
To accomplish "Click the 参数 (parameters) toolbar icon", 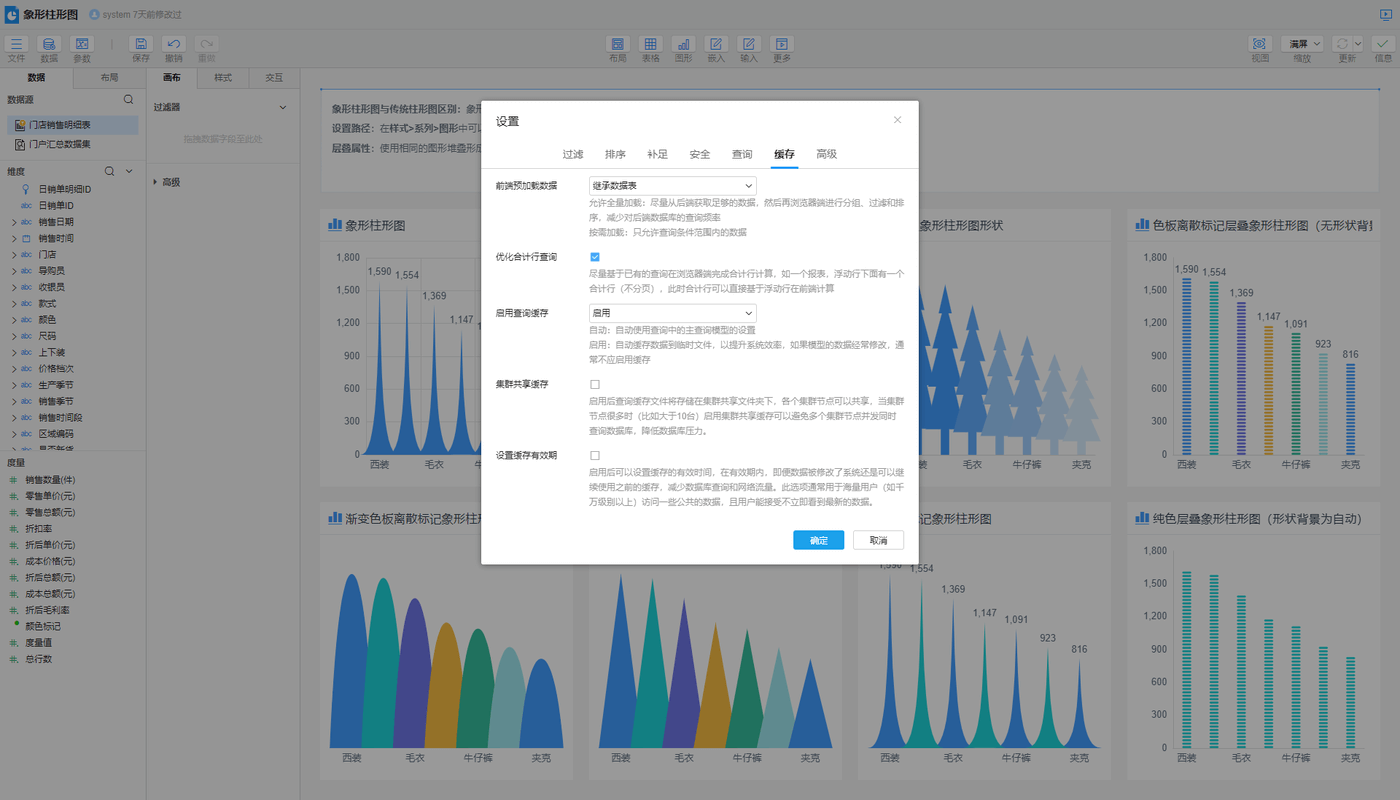I will click(82, 45).
